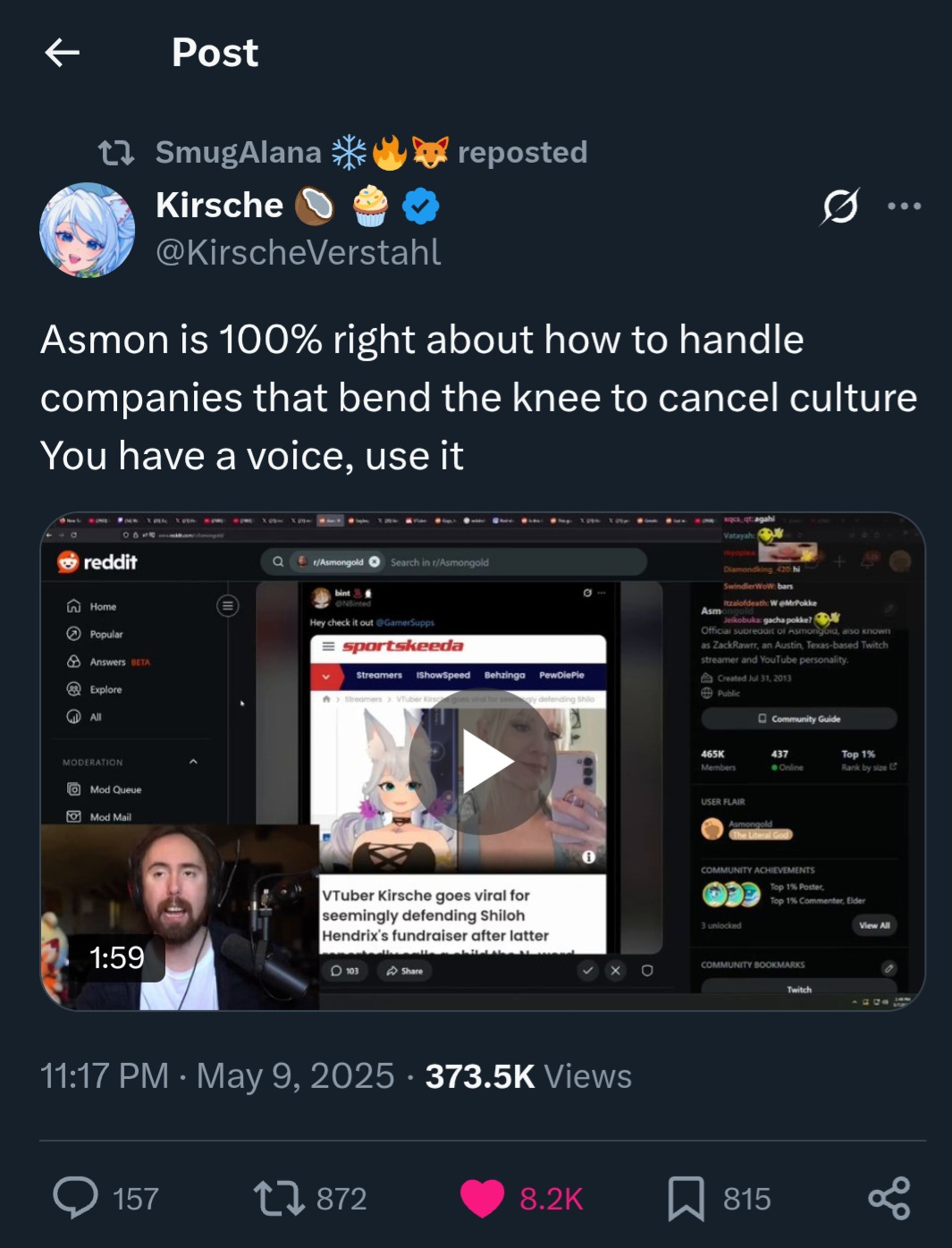This screenshot has height=1248, width=952.
Task: Open the 872 reposts count
Action: pyautogui.click(x=341, y=1199)
